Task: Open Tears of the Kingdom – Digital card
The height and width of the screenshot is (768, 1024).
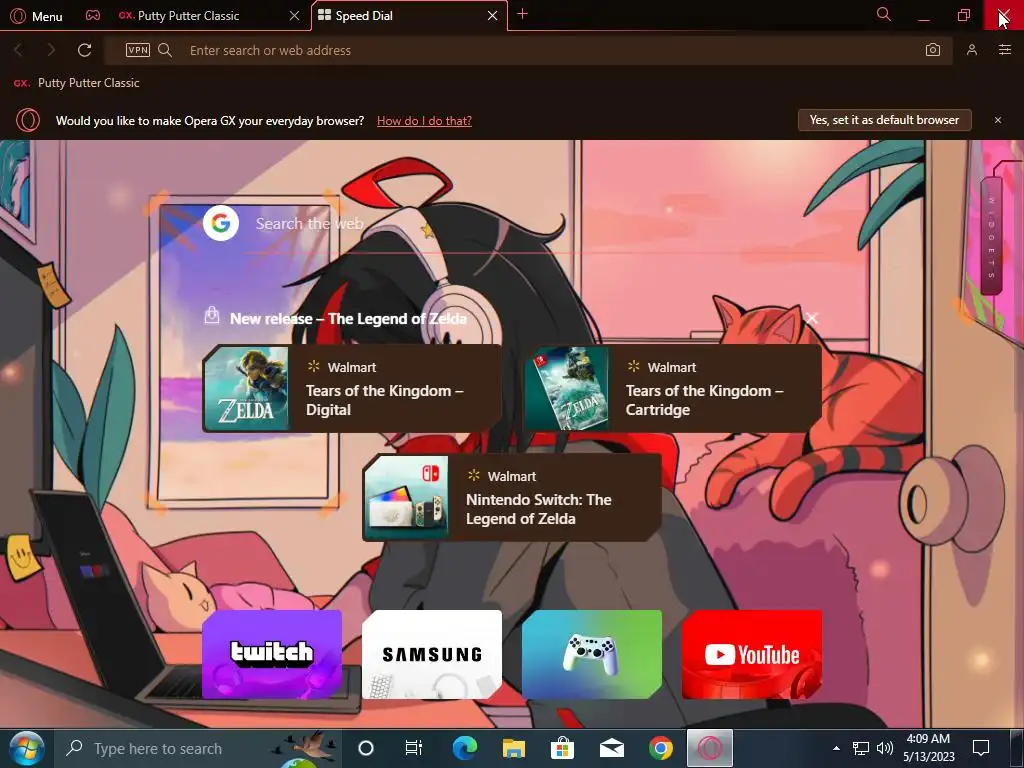Action: click(x=352, y=389)
